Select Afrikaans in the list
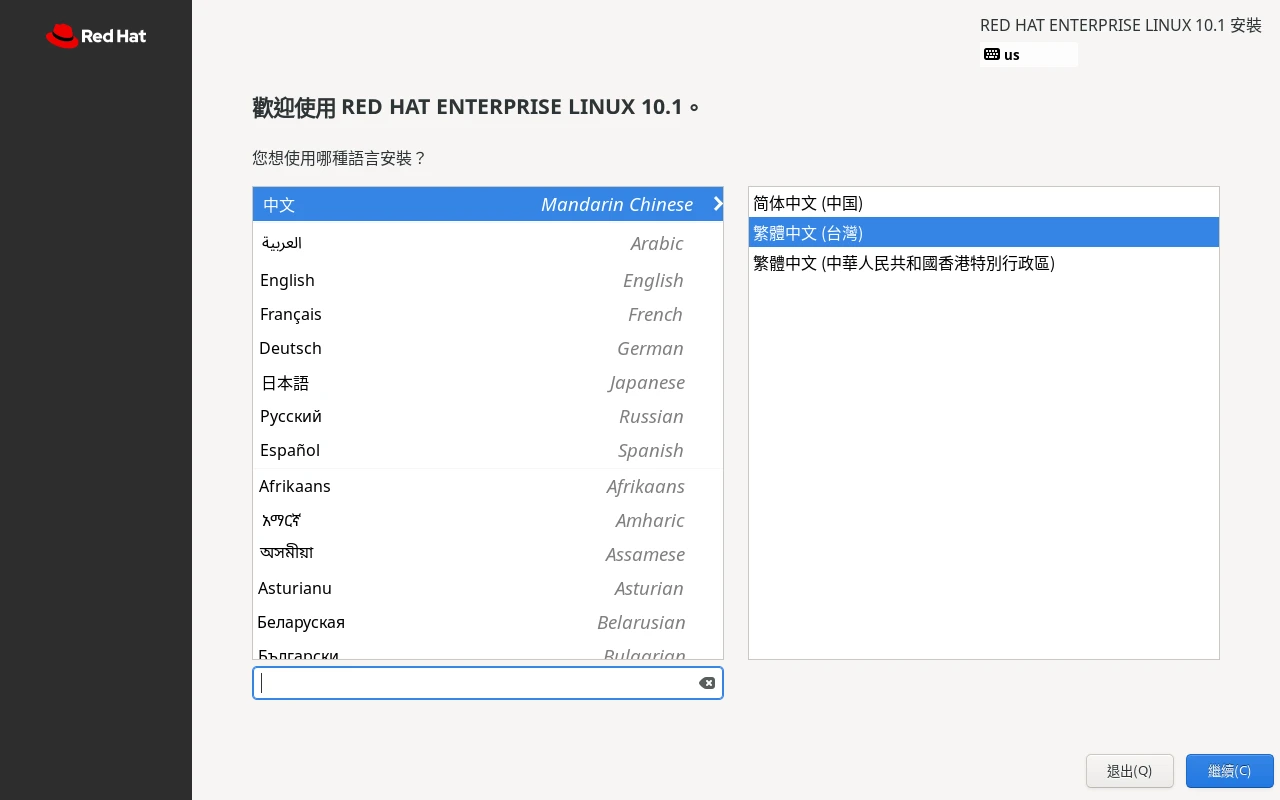Viewport: 1280px width, 800px height. tap(400, 486)
